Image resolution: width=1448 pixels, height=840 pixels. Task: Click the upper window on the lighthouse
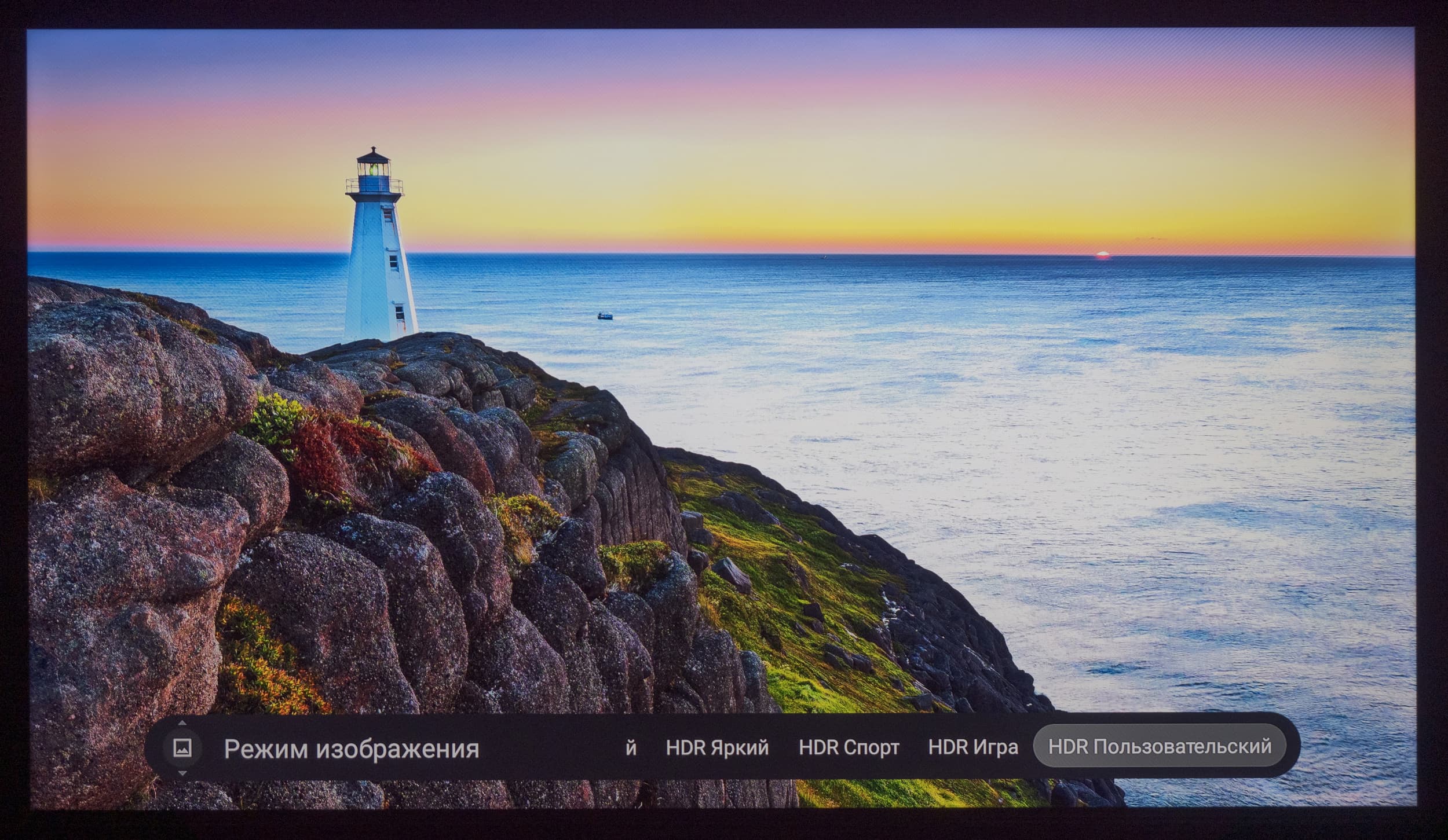click(393, 262)
